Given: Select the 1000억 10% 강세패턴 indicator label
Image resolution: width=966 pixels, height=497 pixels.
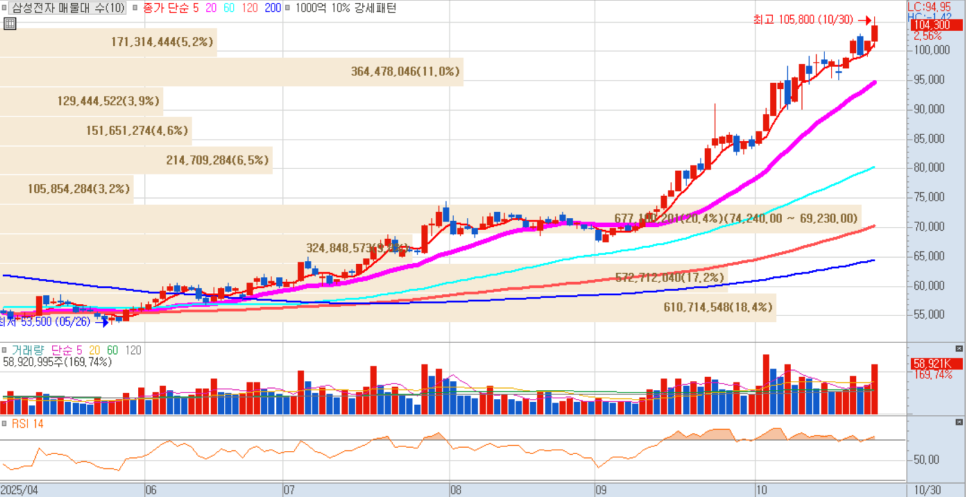Looking at the screenshot, I should tap(346, 8).
